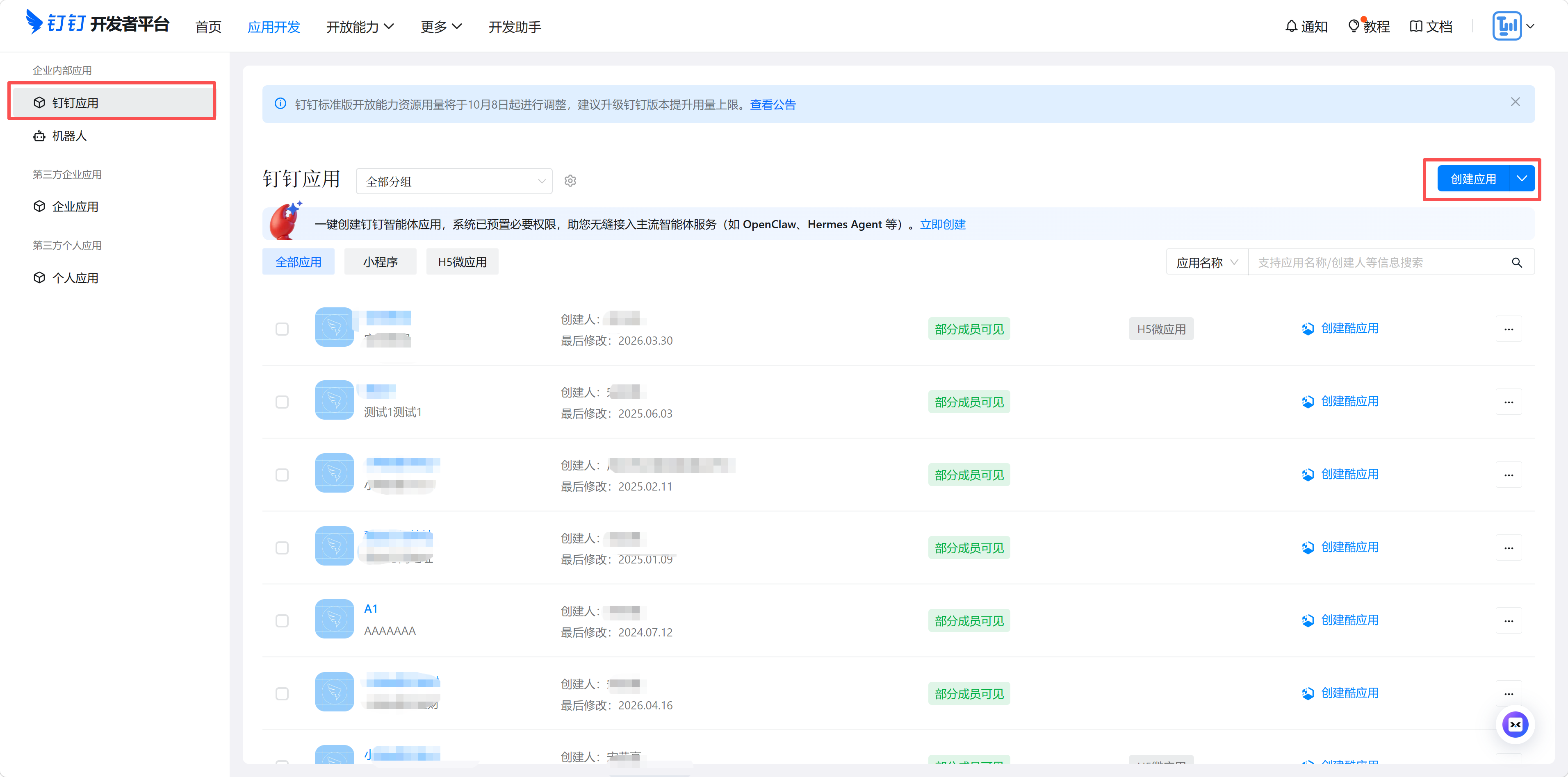
Task: Click 创建酷应用 in the 2025.01.09 row
Action: 1340,547
